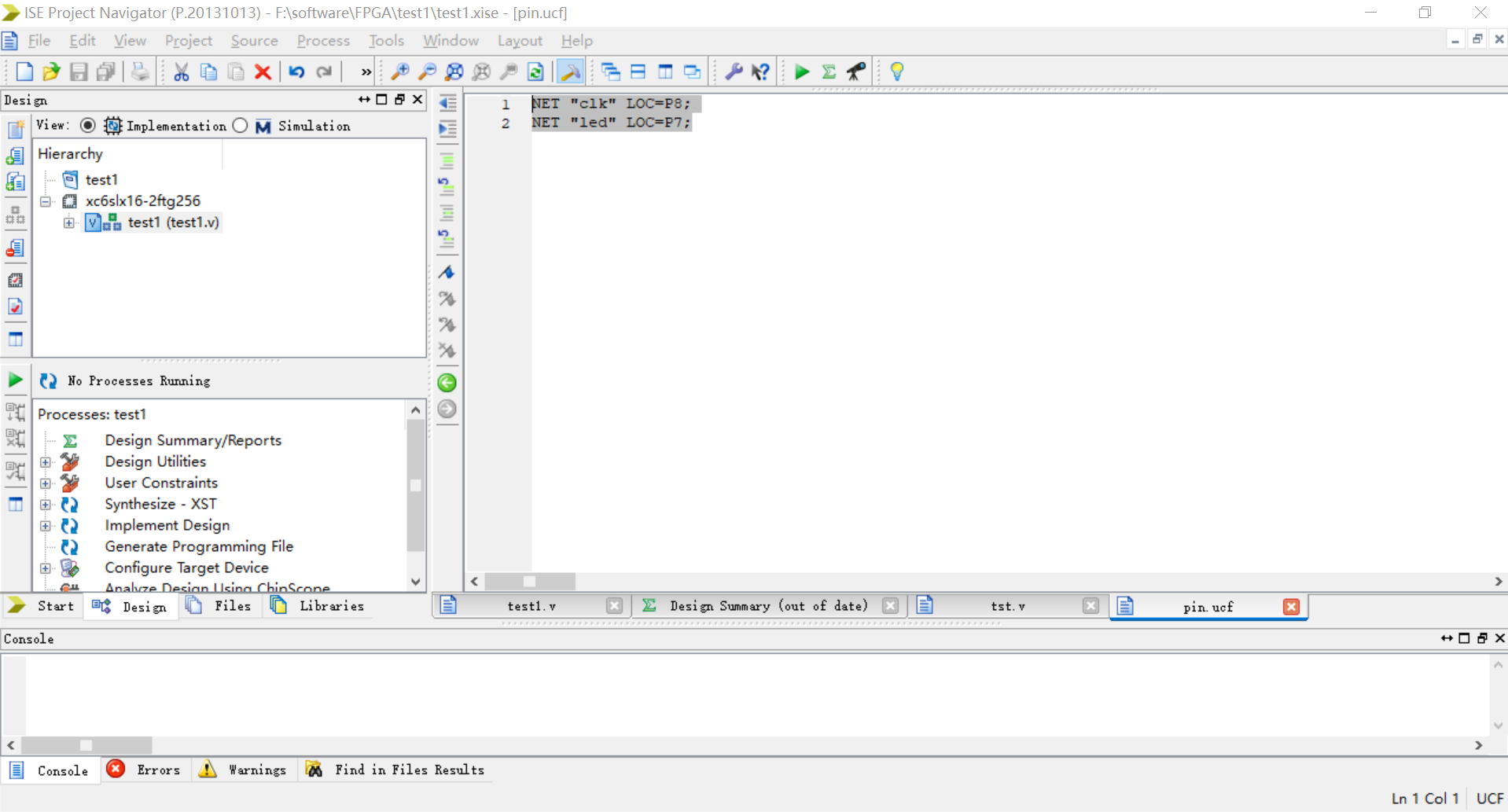The width and height of the screenshot is (1508, 812).
Task: Expand the User Constraints process group
Action: [46, 483]
